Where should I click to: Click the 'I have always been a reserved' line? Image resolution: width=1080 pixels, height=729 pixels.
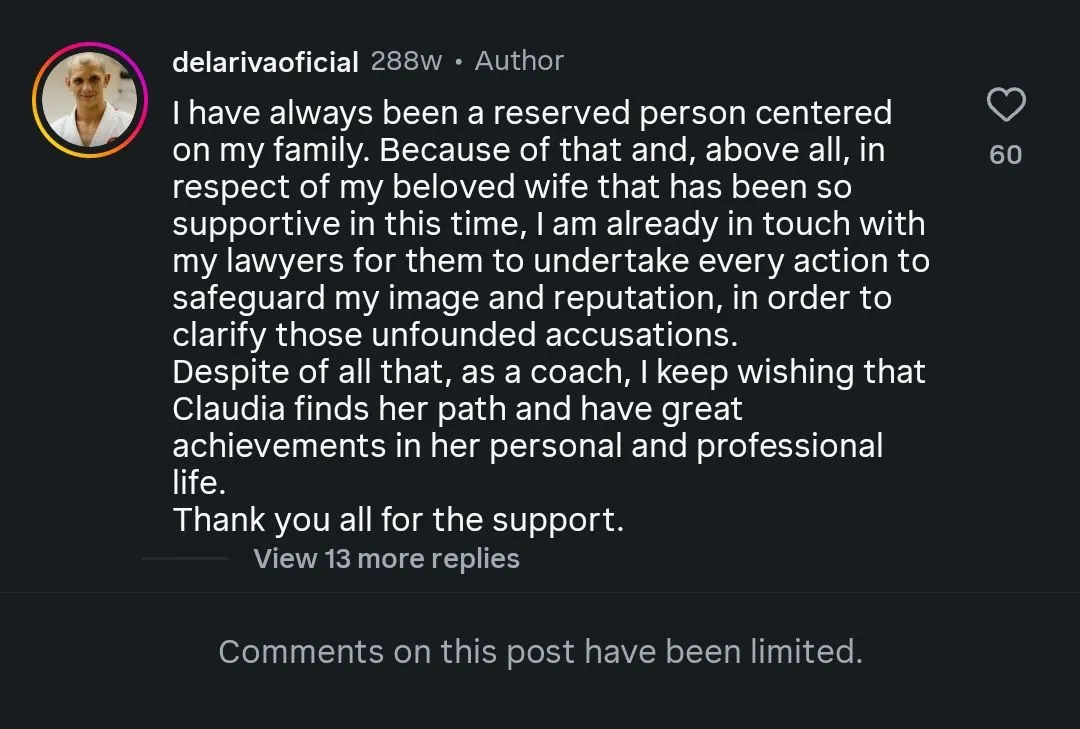tap(532, 112)
